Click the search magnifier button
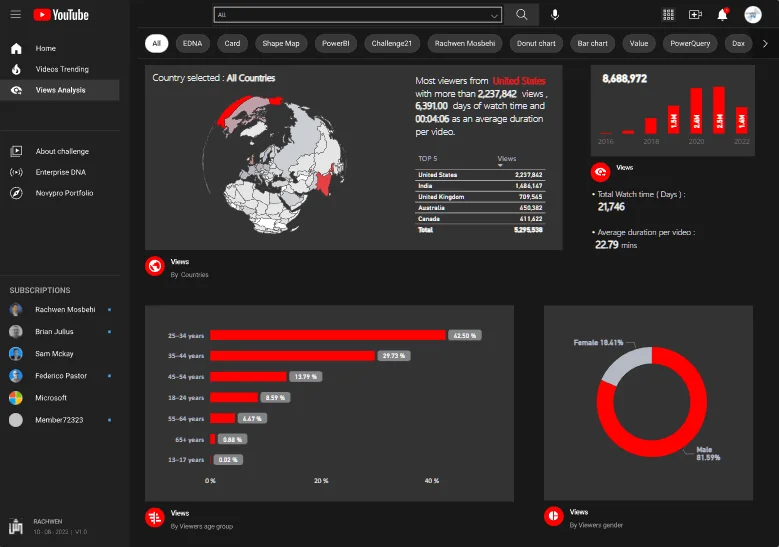Image resolution: width=779 pixels, height=547 pixels. [521, 15]
